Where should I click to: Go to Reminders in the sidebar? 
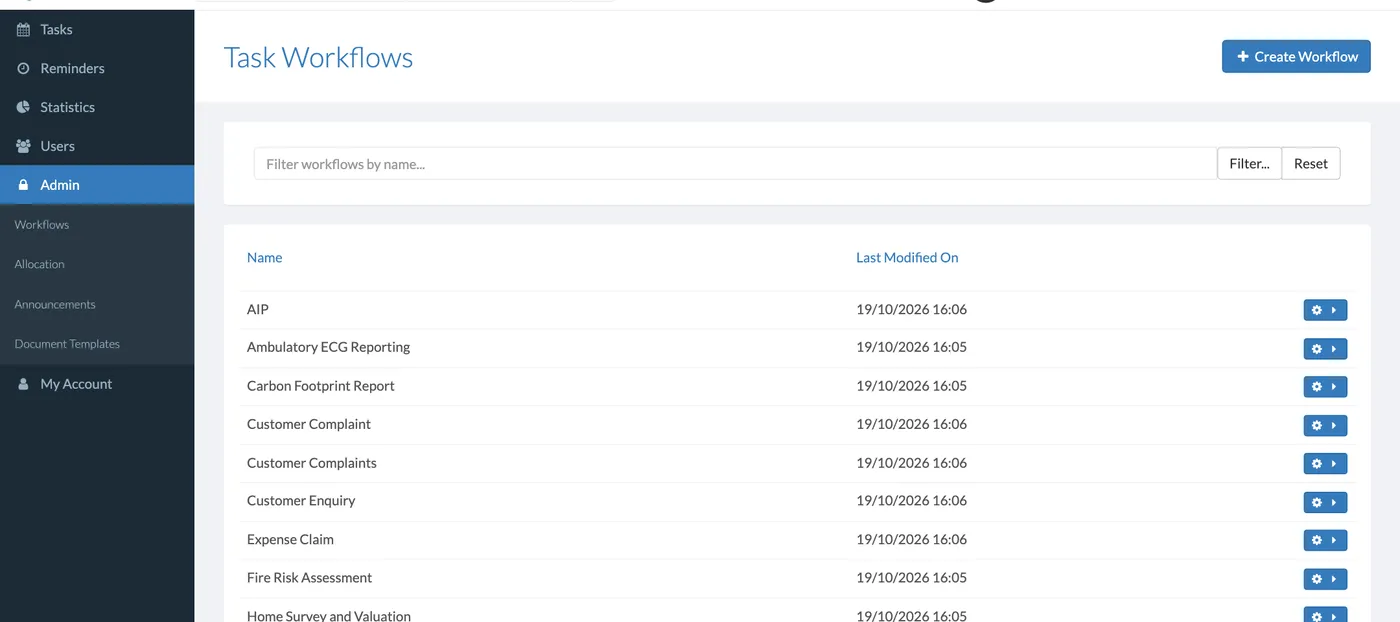tap(97, 68)
